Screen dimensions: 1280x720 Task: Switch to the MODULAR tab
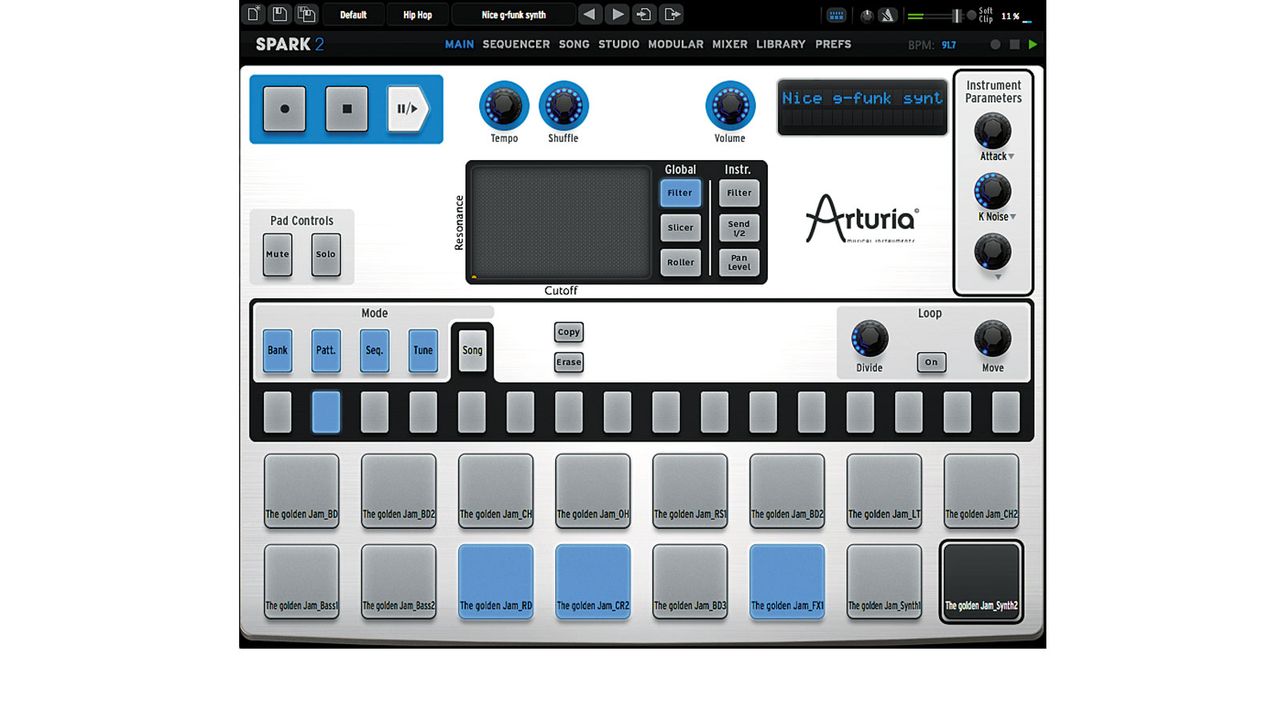pyautogui.click(x=676, y=44)
